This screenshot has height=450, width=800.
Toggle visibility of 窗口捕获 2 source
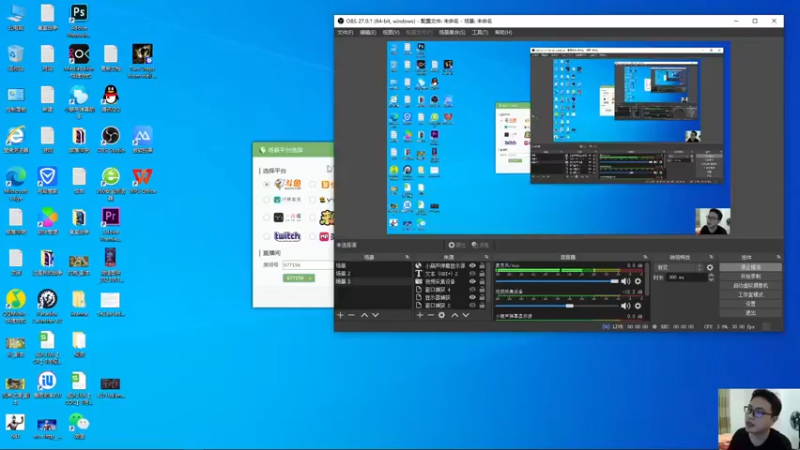(x=472, y=305)
